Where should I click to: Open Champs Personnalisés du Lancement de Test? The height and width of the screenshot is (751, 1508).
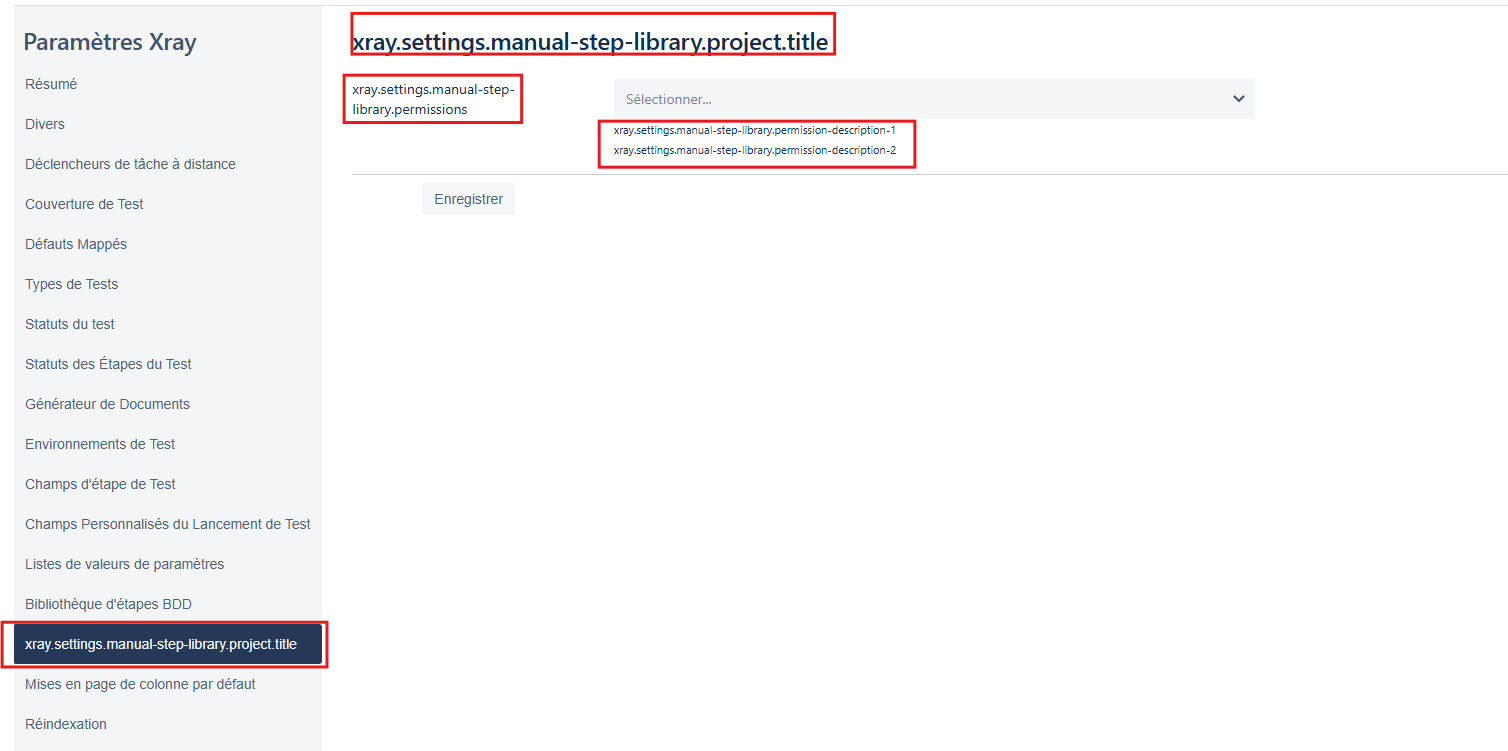(x=167, y=524)
